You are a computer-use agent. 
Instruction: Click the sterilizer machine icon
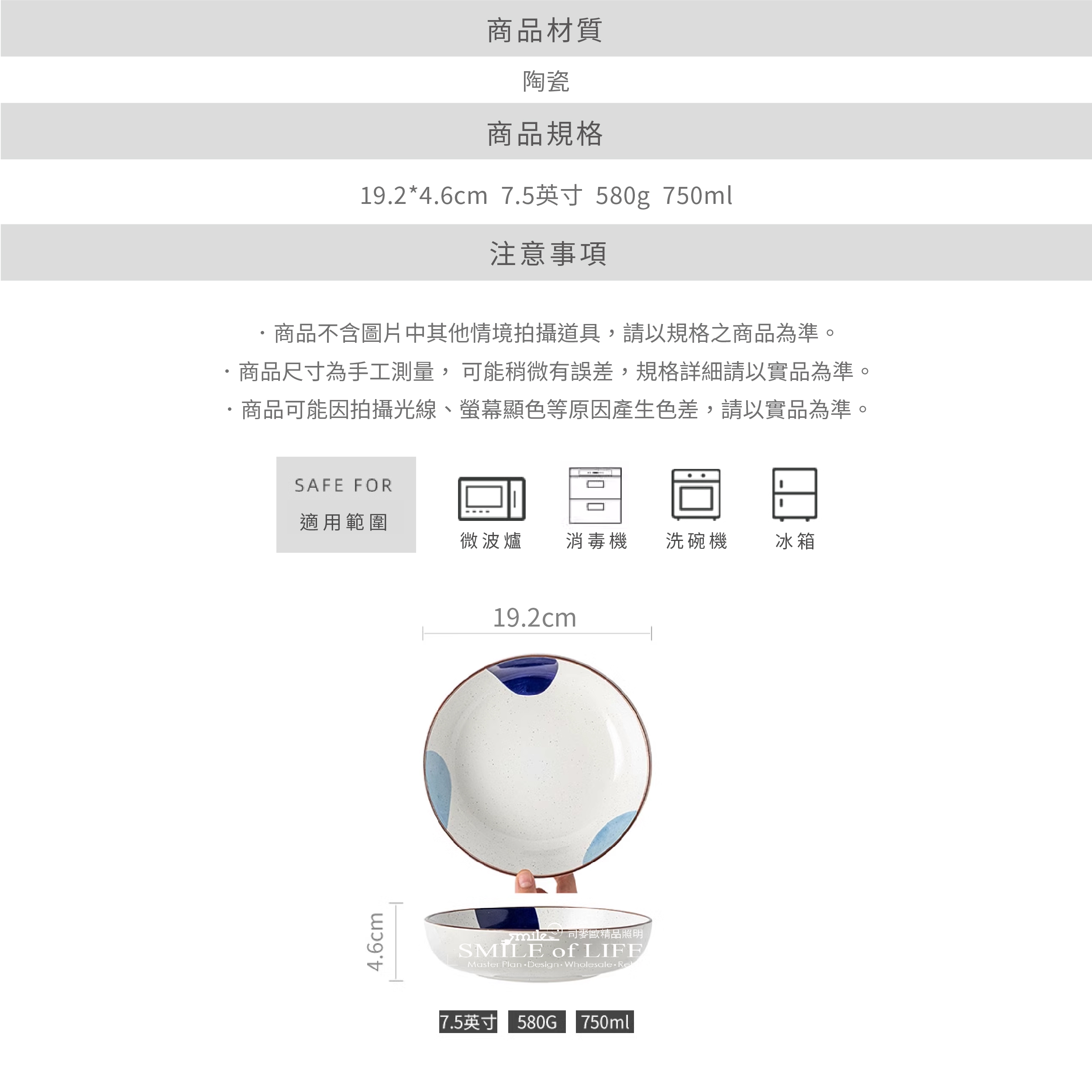click(595, 496)
